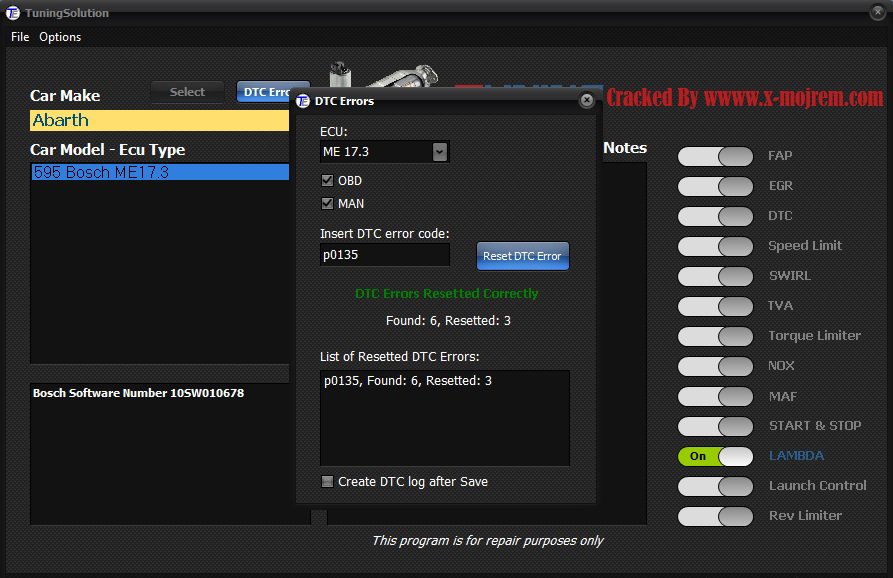Image resolution: width=893 pixels, height=578 pixels.
Task: Turn on the Rev Limiter toggle
Action: [715, 516]
